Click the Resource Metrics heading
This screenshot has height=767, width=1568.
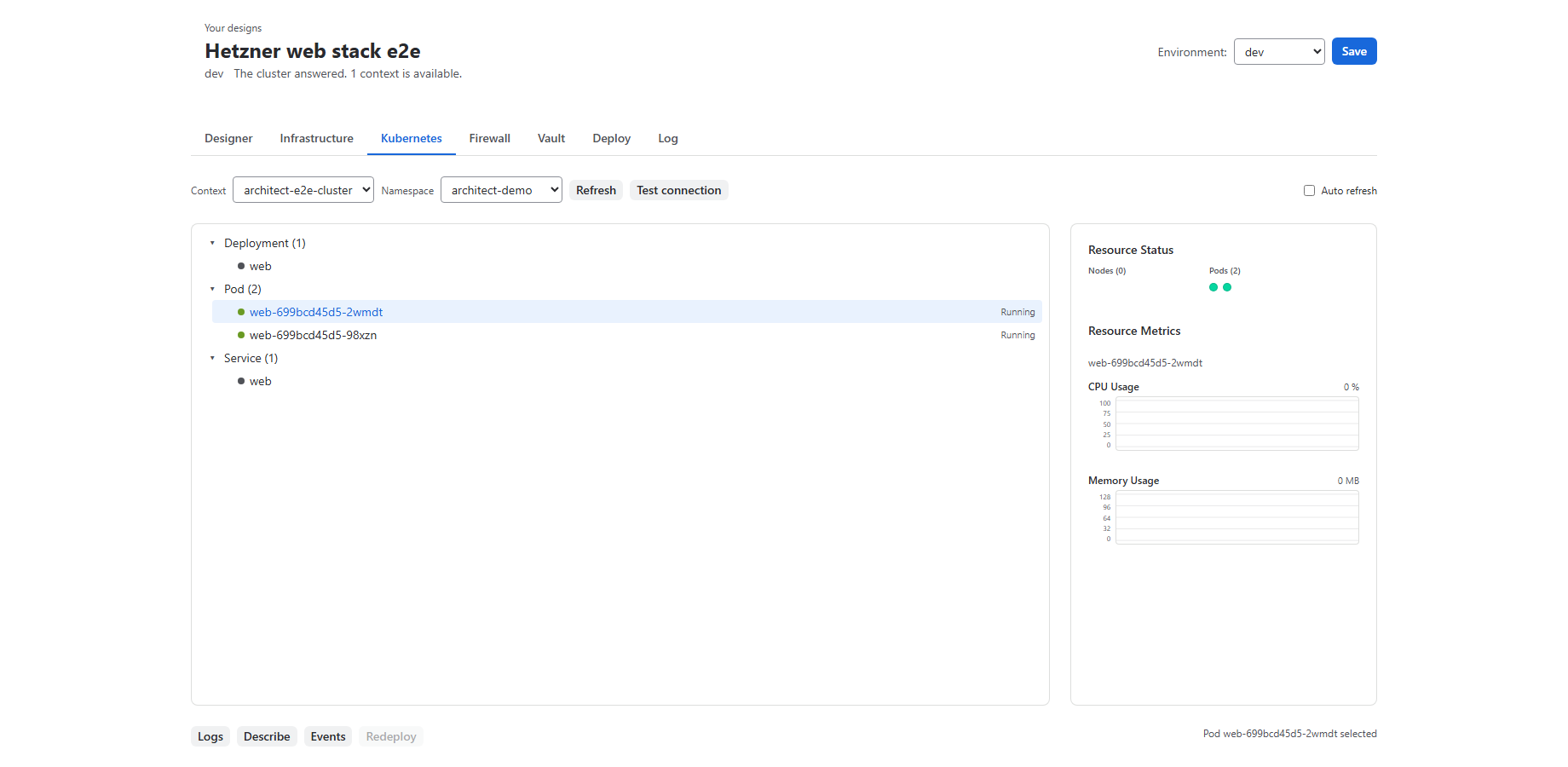coord(1134,331)
